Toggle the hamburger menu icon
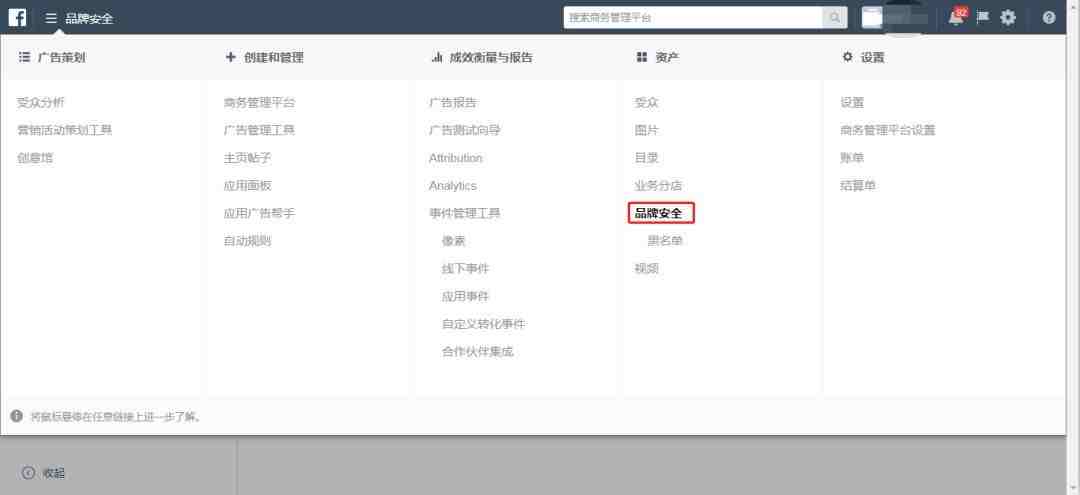The height and width of the screenshot is (495, 1080). 51,18
